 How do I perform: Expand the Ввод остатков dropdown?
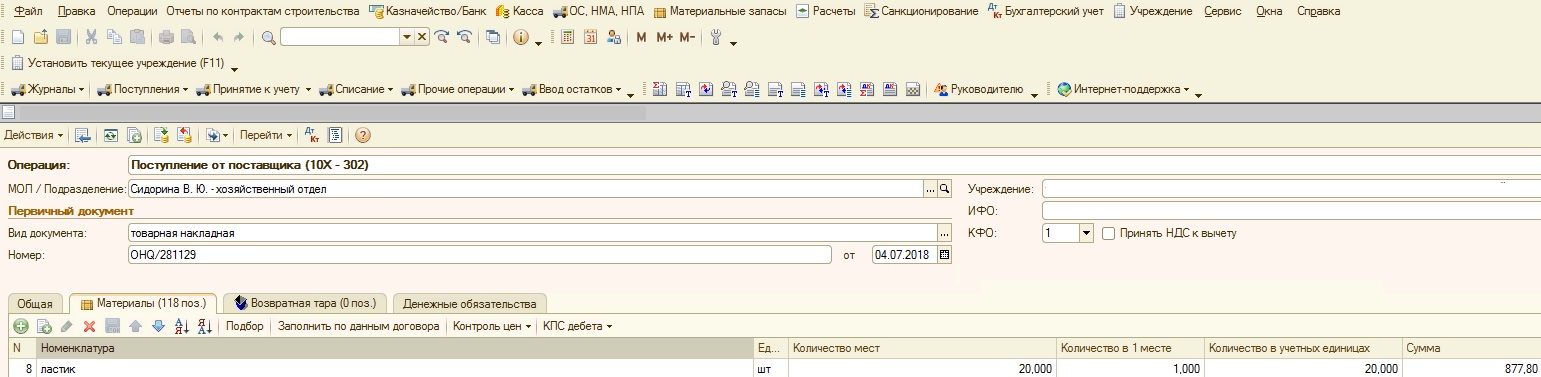click(572, 89)
